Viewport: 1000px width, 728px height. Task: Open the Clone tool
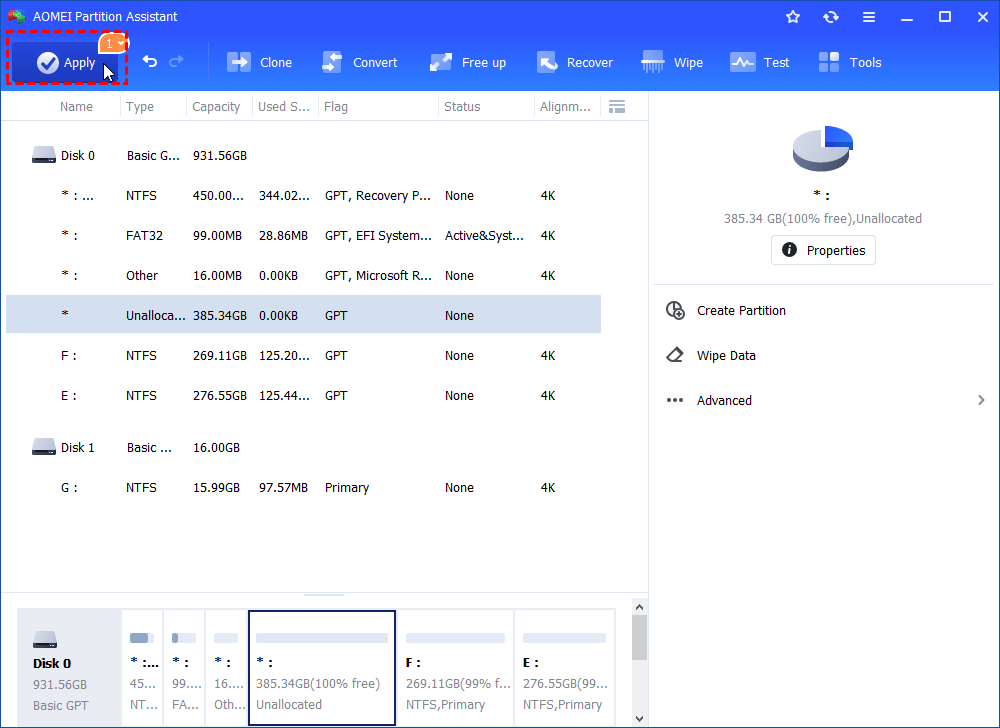click(260, 62)
